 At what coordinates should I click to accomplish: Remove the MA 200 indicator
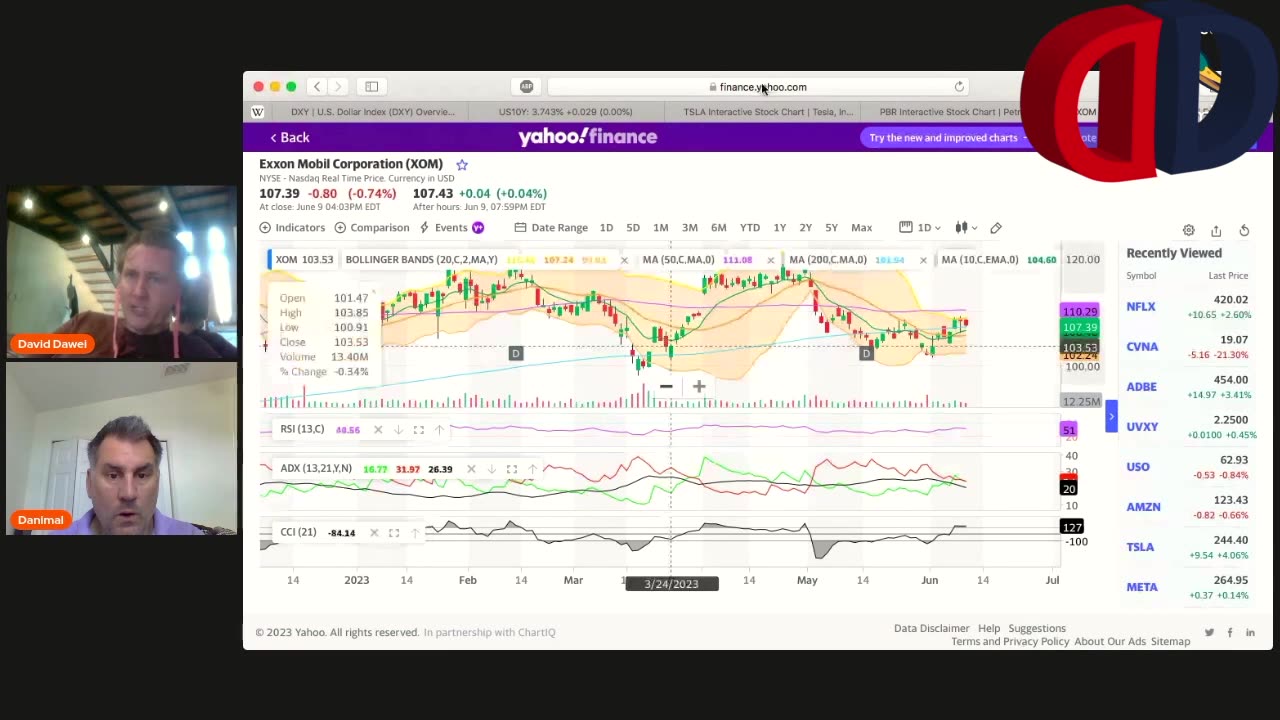coord(923,260)
